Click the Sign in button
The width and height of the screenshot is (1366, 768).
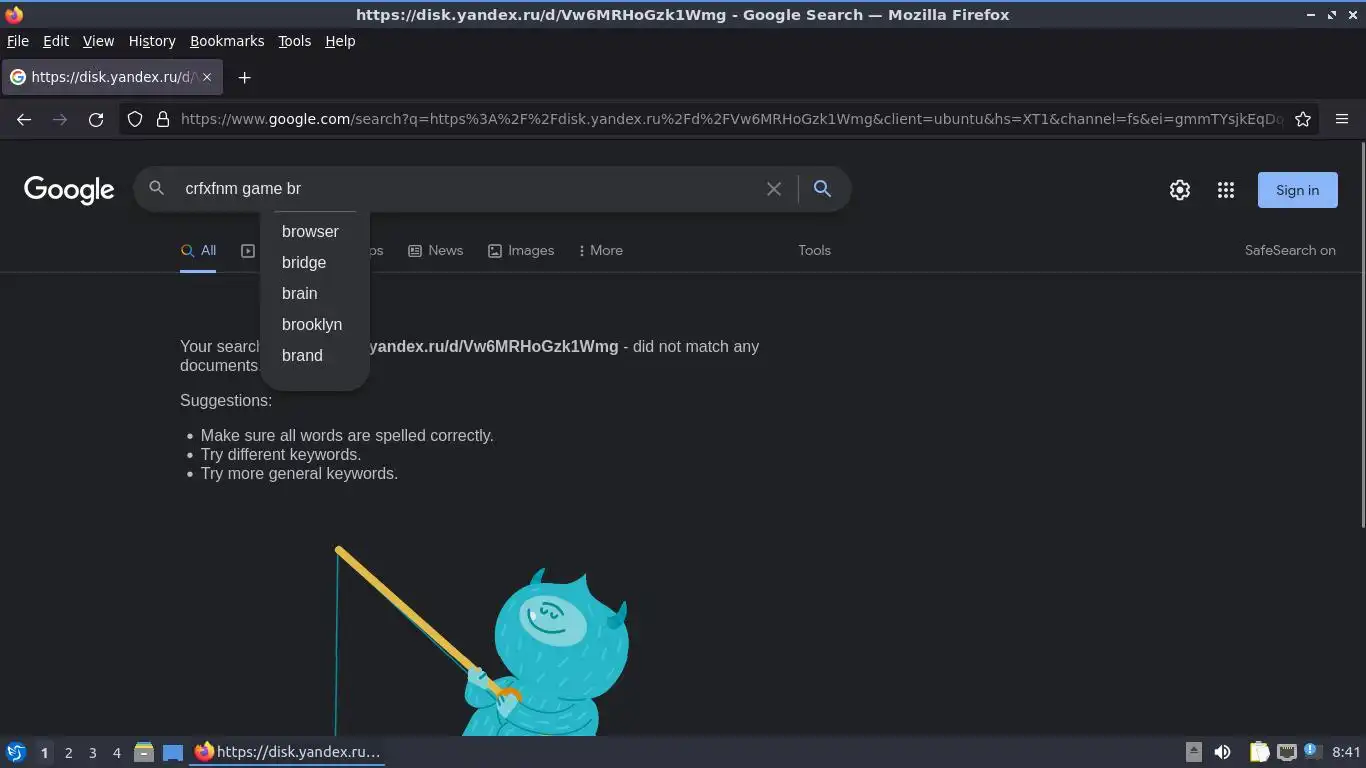(x=1297, y=190)
